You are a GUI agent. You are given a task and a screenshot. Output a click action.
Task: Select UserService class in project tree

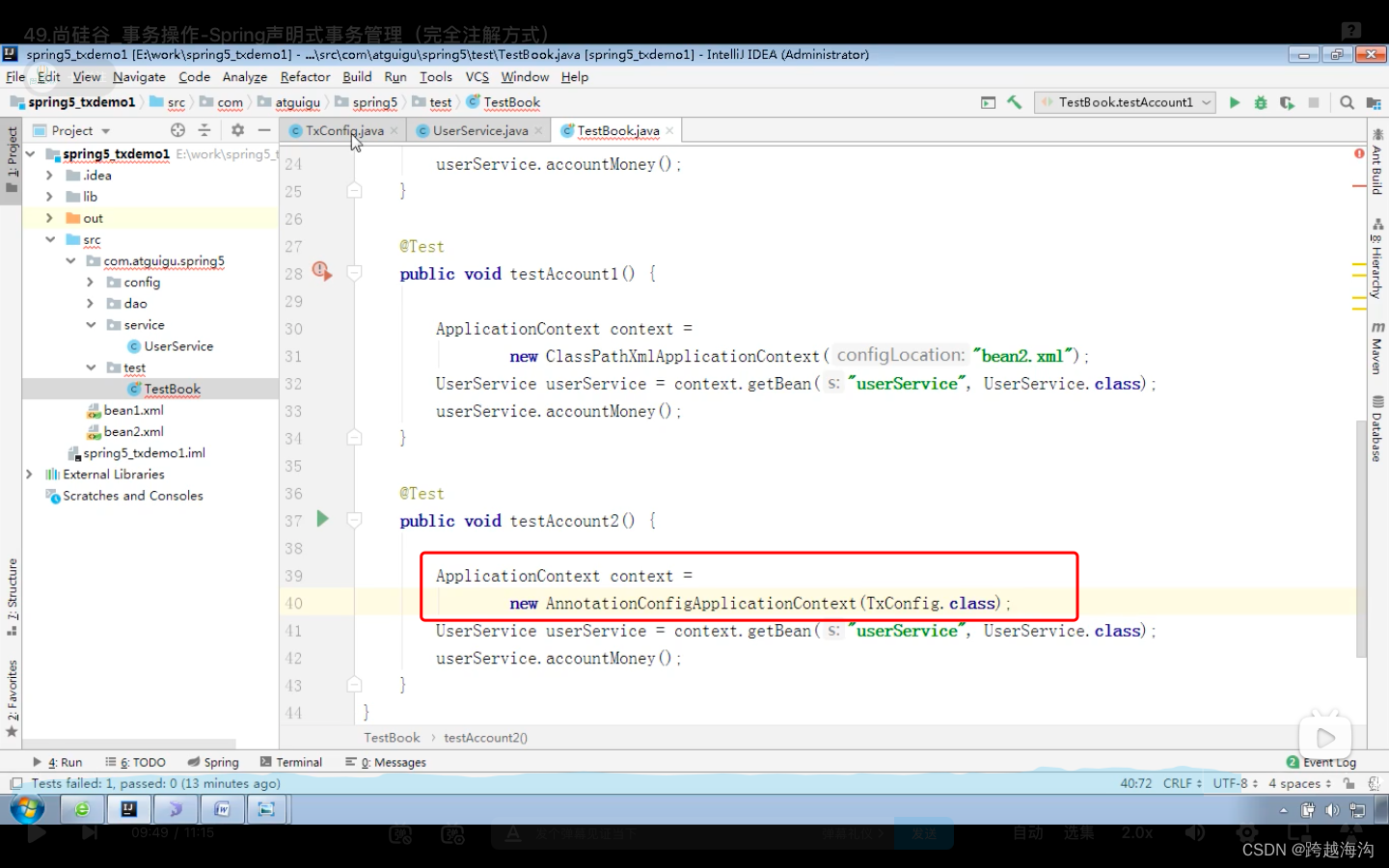[x=170, y=346]
